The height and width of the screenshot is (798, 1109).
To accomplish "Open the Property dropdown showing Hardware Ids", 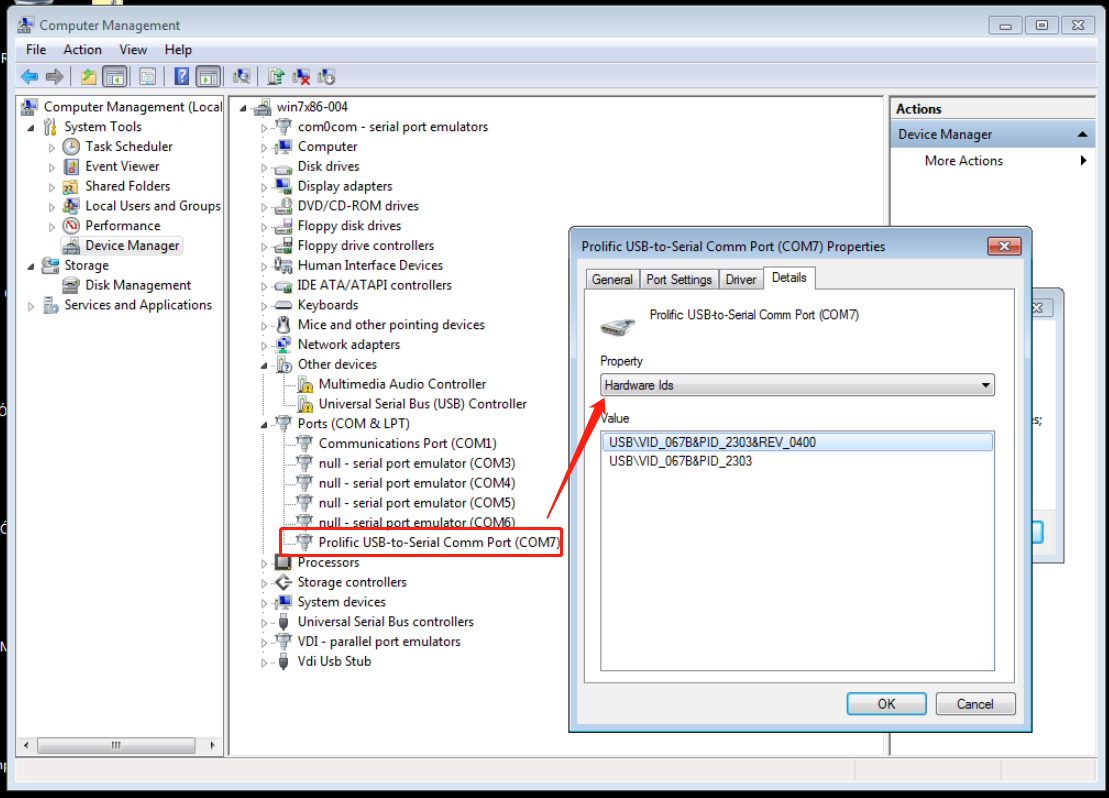I will click(797, 386).
